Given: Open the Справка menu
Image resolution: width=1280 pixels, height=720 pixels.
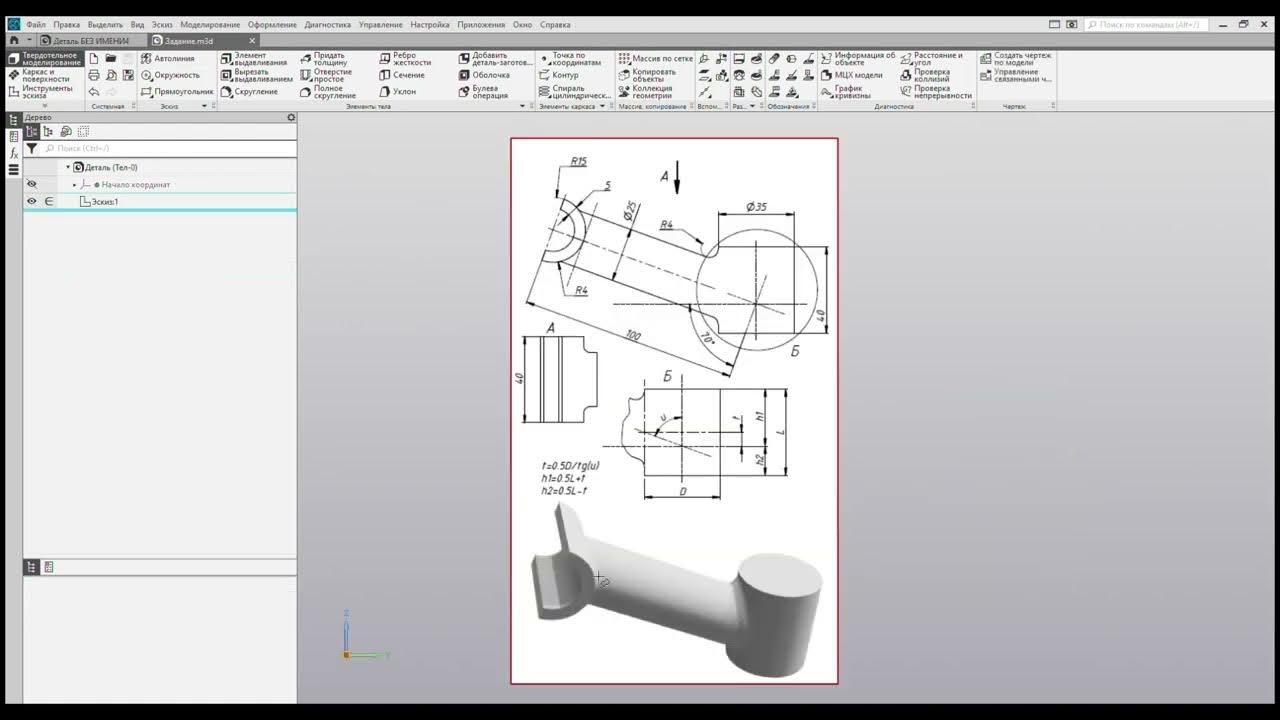Looking at the screenshot, I should pos(555,24).
